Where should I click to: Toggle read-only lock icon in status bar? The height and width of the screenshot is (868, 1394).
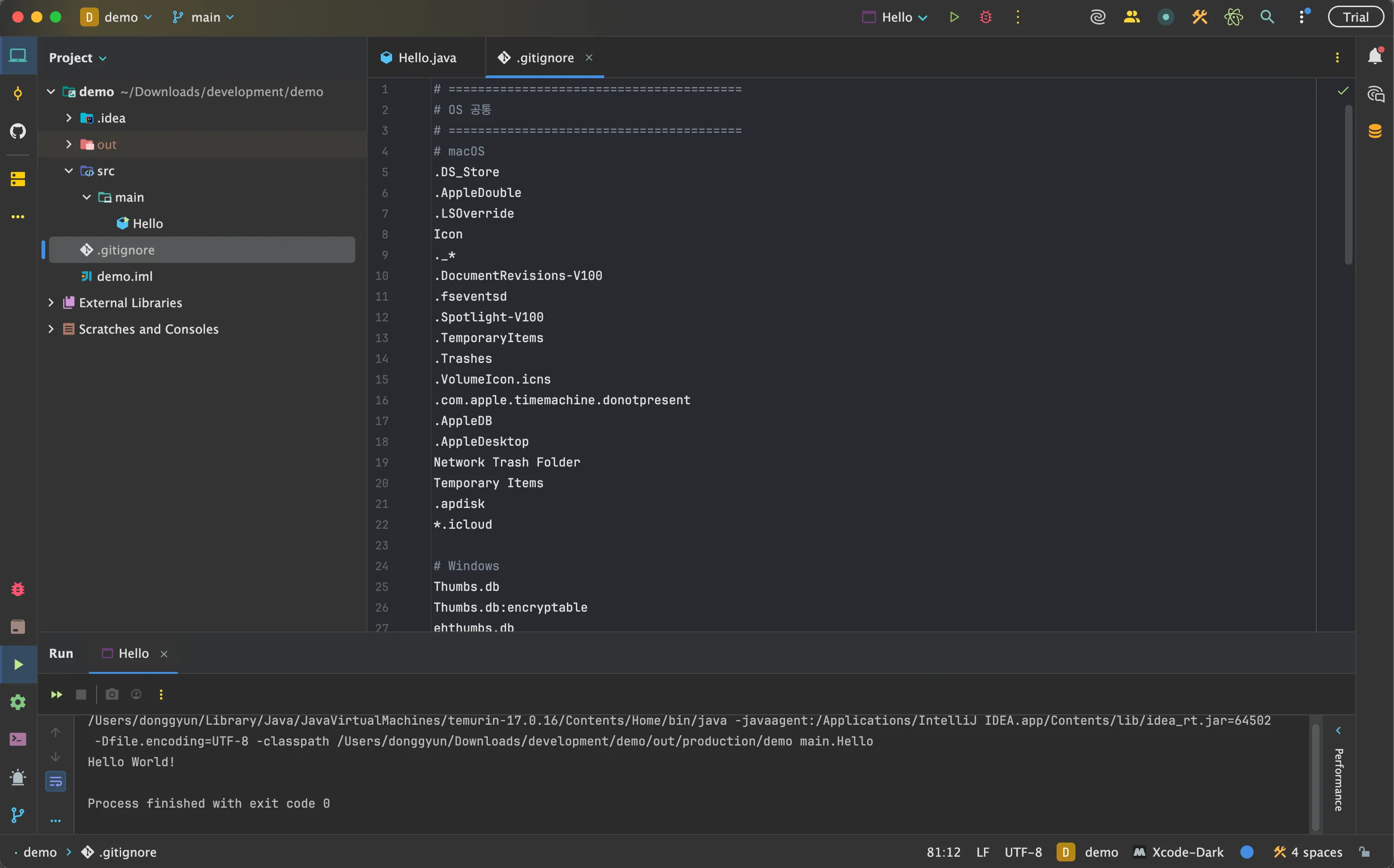pos(1365,852)
